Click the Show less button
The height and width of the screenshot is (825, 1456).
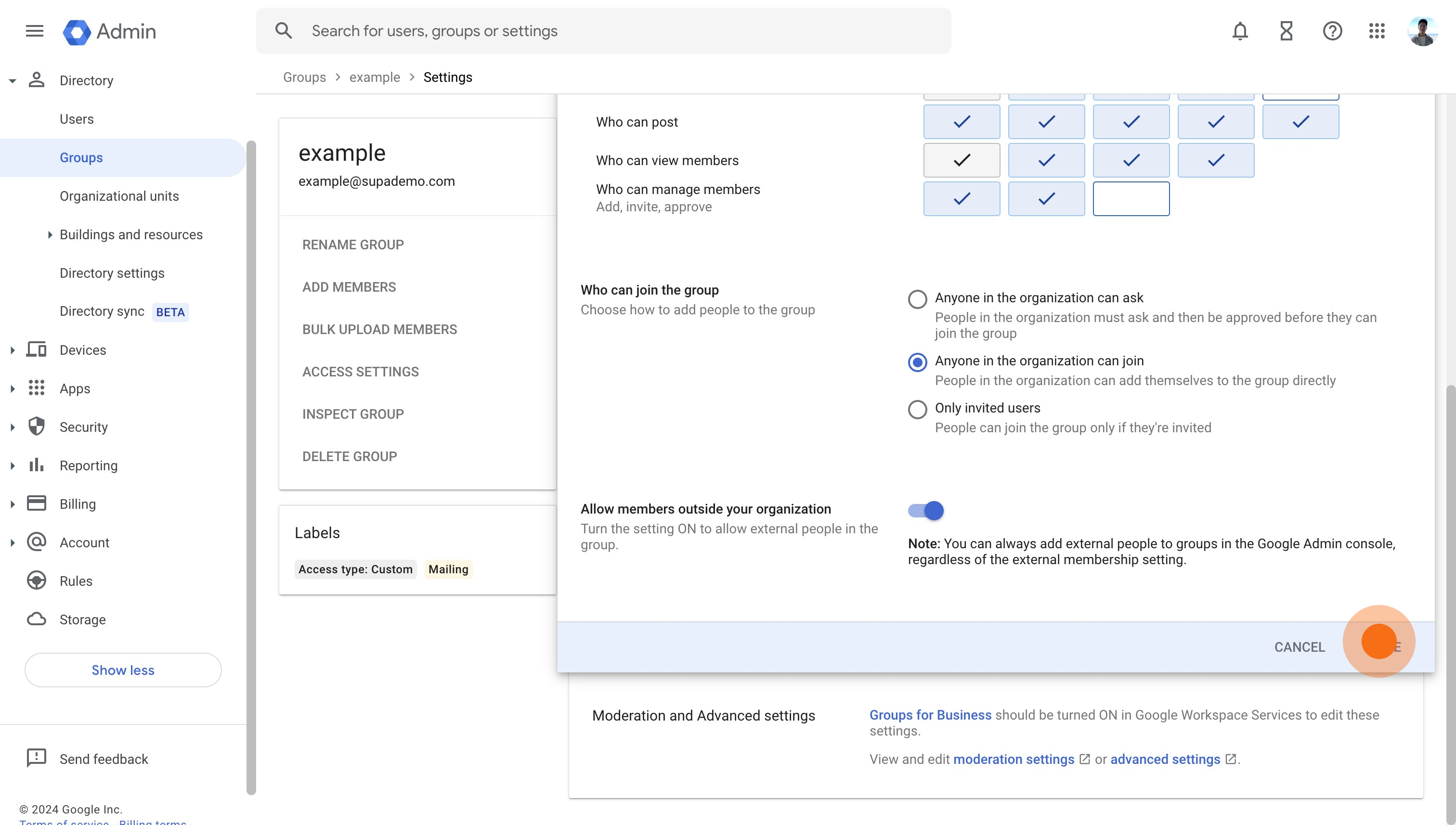[123, 670]
